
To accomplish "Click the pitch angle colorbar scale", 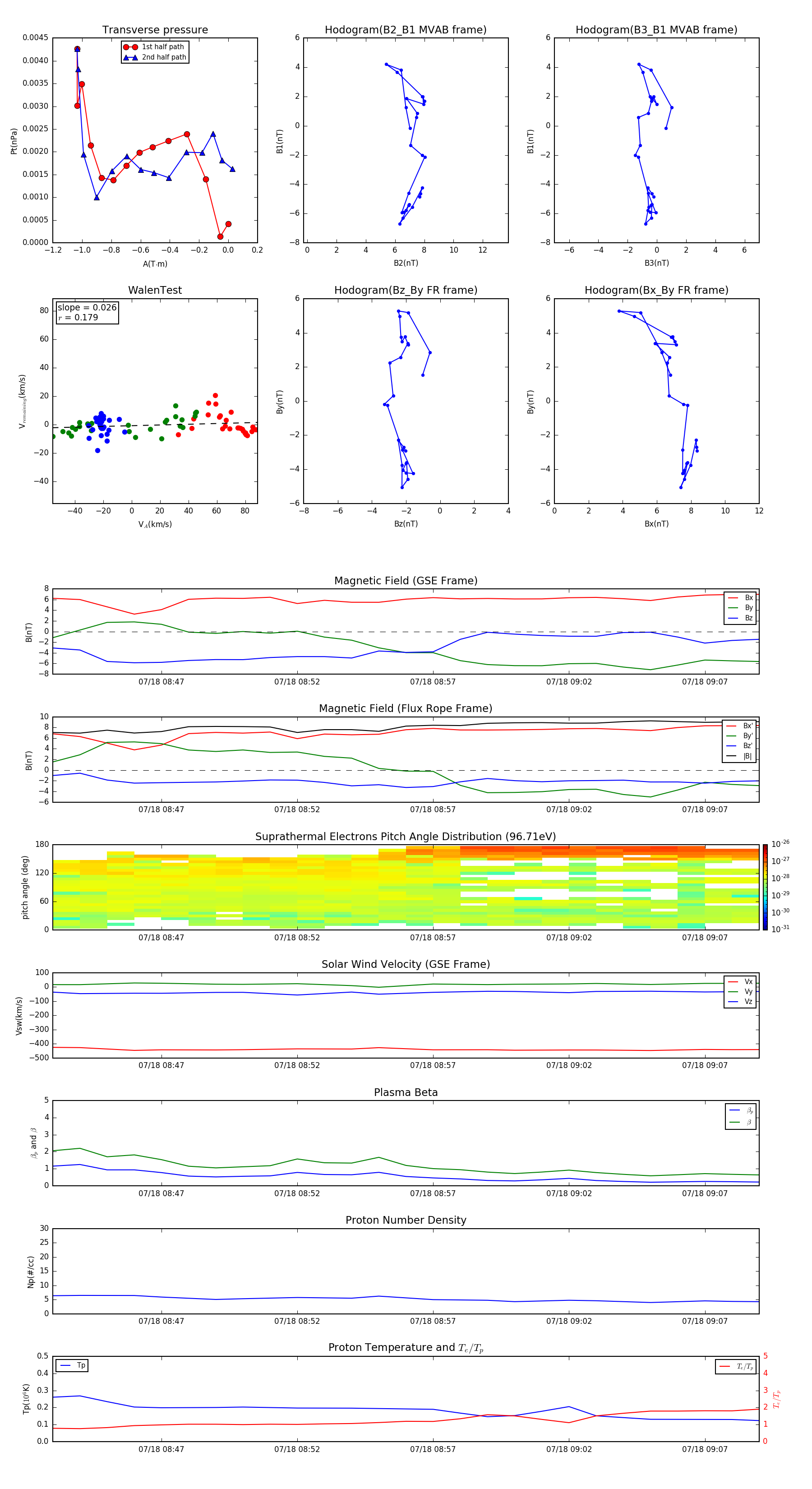I will tap(765, 887).
